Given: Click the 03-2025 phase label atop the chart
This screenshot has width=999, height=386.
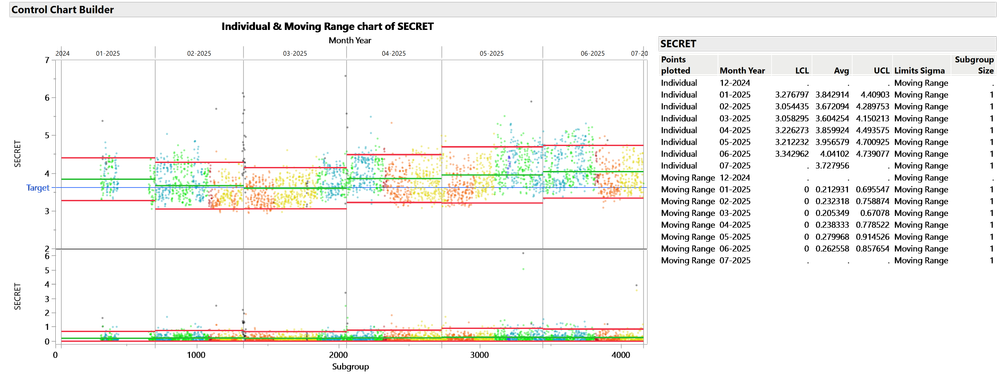Looking at the screenshot, I should point(294,54).
